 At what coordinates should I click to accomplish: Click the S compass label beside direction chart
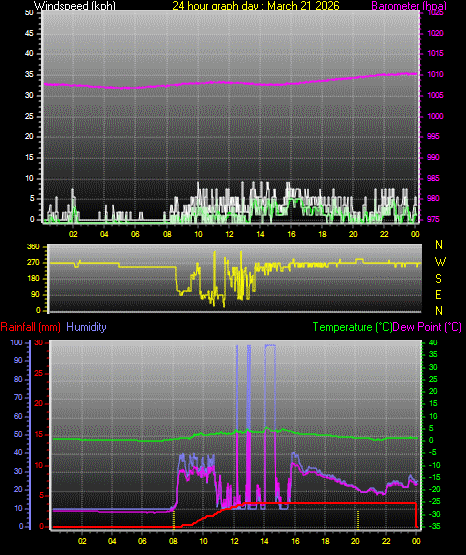[x=438, y=279]
